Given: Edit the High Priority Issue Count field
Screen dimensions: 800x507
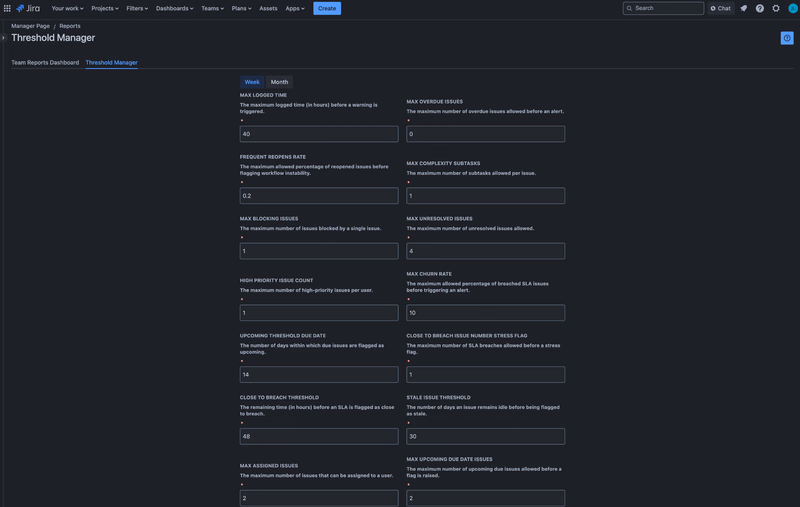Looking at the screenshot, I should coord(319,313).
